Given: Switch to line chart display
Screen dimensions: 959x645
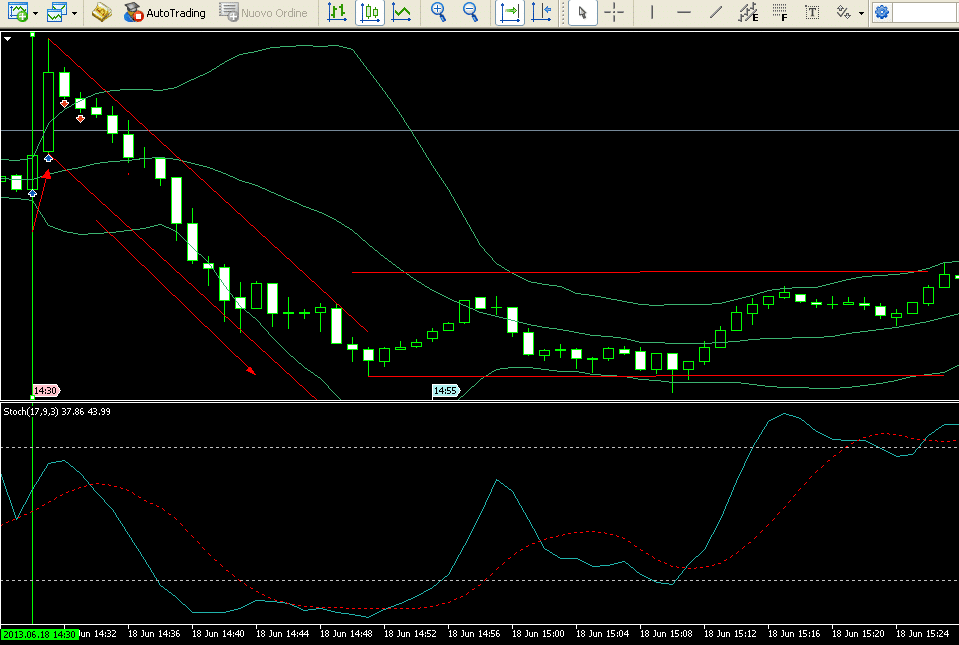Looking at the screenshot, I should 402,12.
